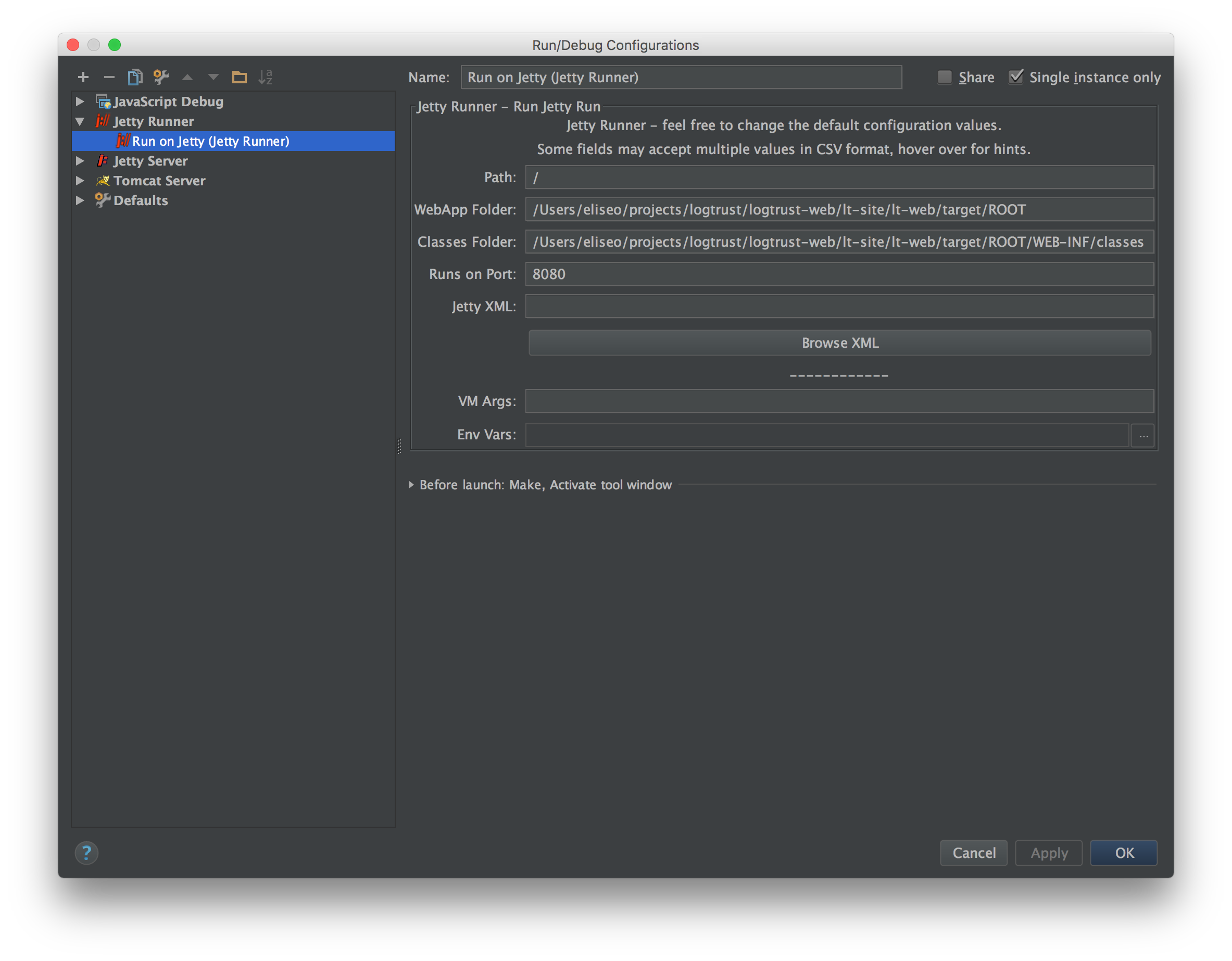Image resolution: width=1232 pixels, height=961 pixels.
Task: Confirm with the OK button
Action: 1124,853
